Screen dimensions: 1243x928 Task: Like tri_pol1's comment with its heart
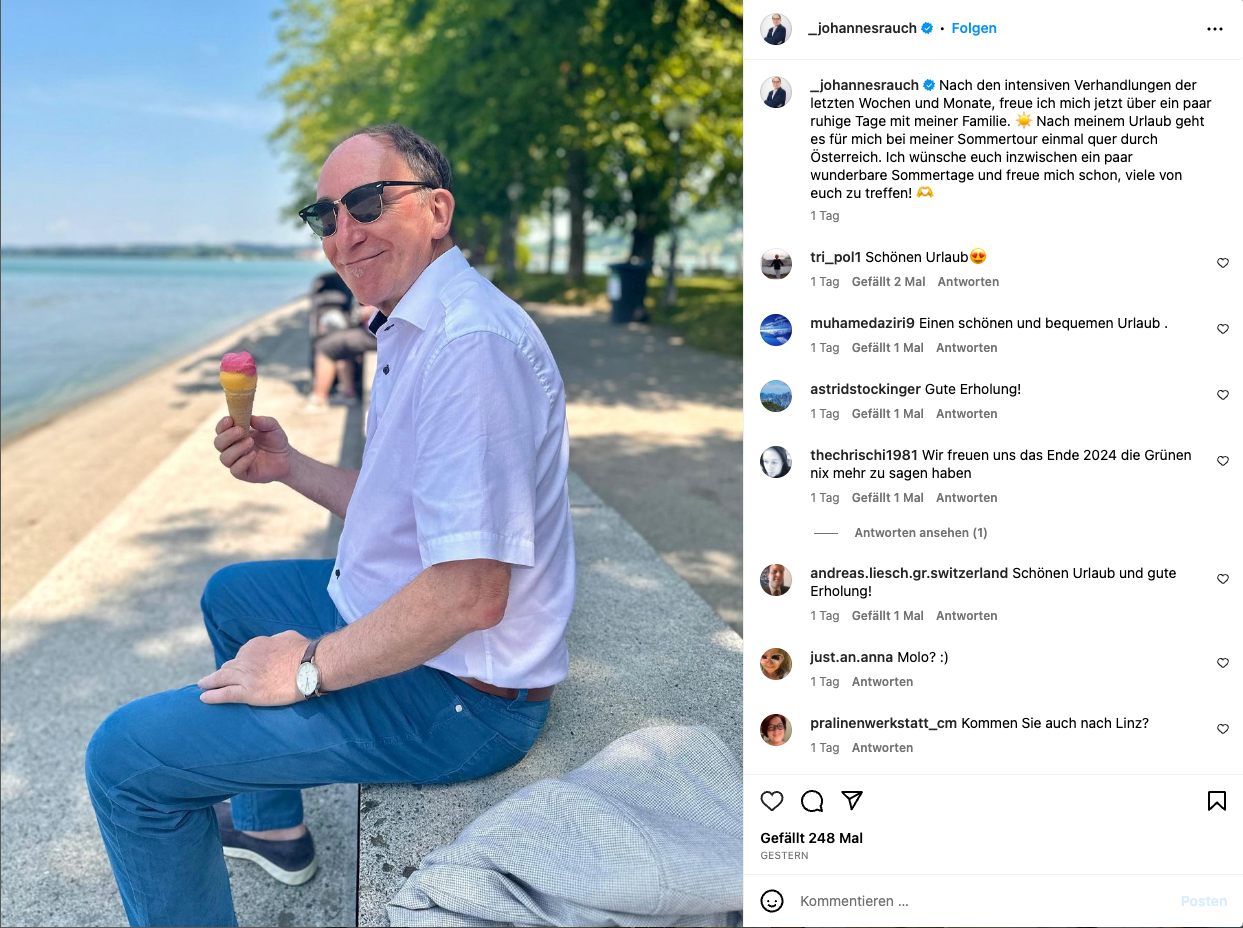(x=1222, y=263)
